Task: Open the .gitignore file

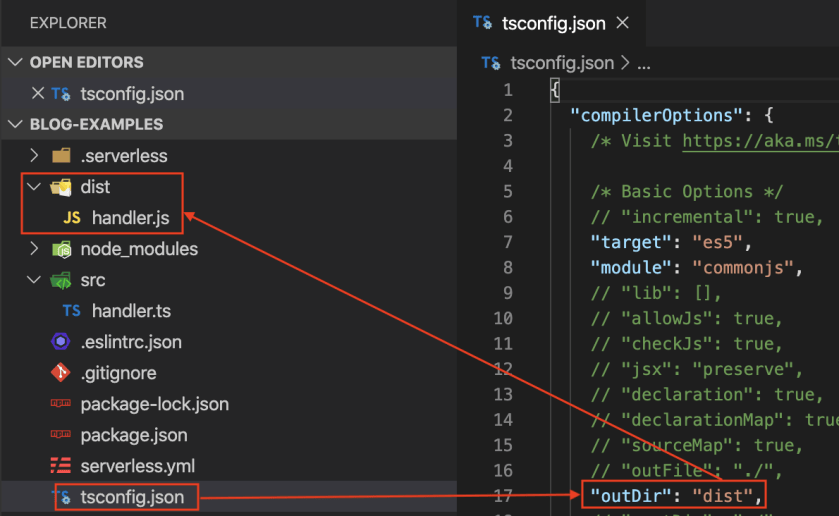Action: tap(118, 373)
